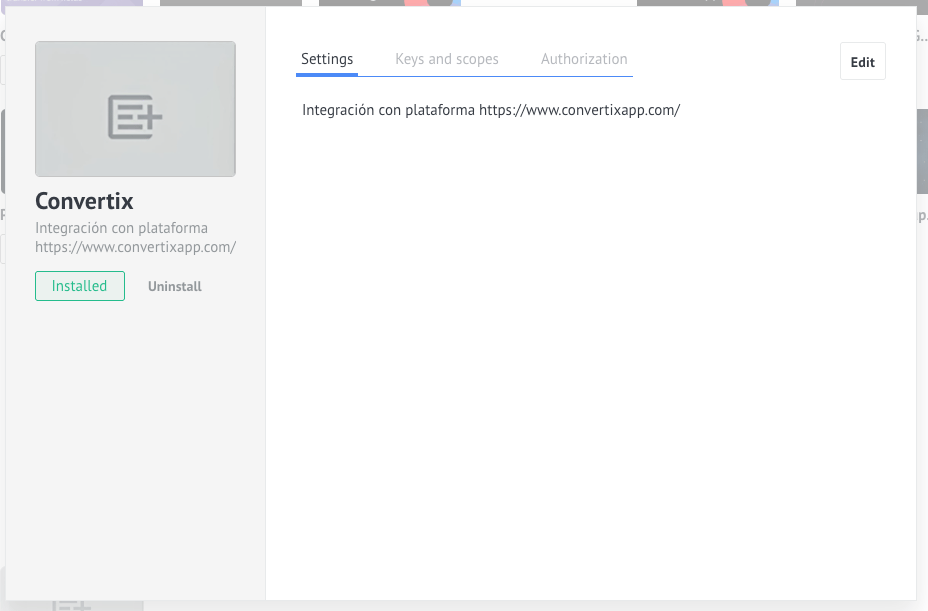Click the green Installed button
Viewport: 928px width, 611px height.
tap(80, 286)
